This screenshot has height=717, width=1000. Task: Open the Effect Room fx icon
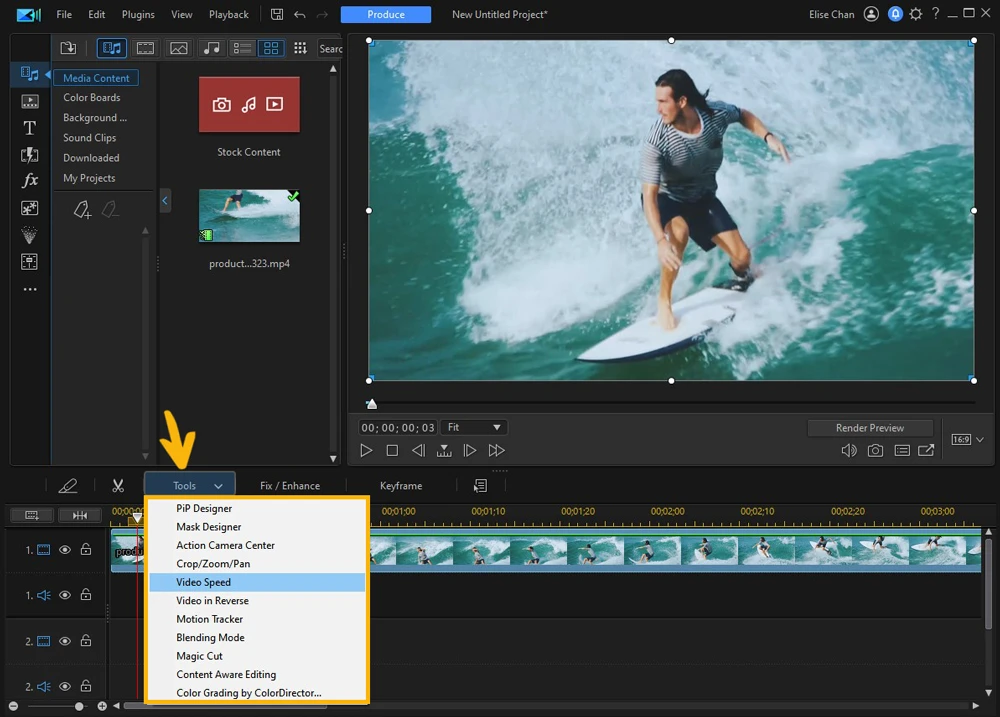pos(30,181)
